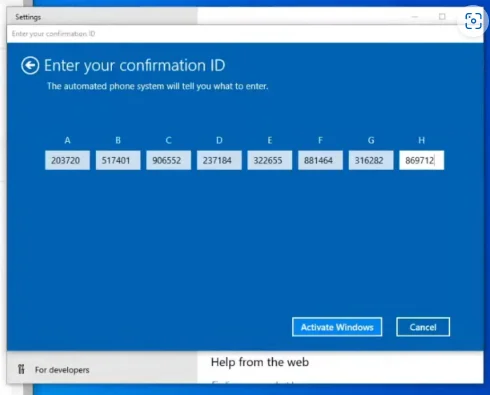490x395 pixels.
Task: Select the block B field with 517401
Action: (118, 160)
